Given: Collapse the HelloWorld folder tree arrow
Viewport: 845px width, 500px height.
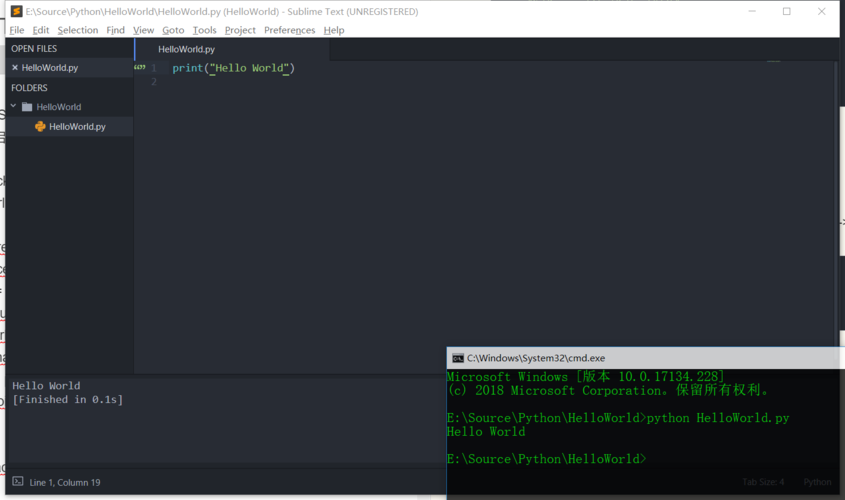Looking at the screenshot, I should click(14, 107).
